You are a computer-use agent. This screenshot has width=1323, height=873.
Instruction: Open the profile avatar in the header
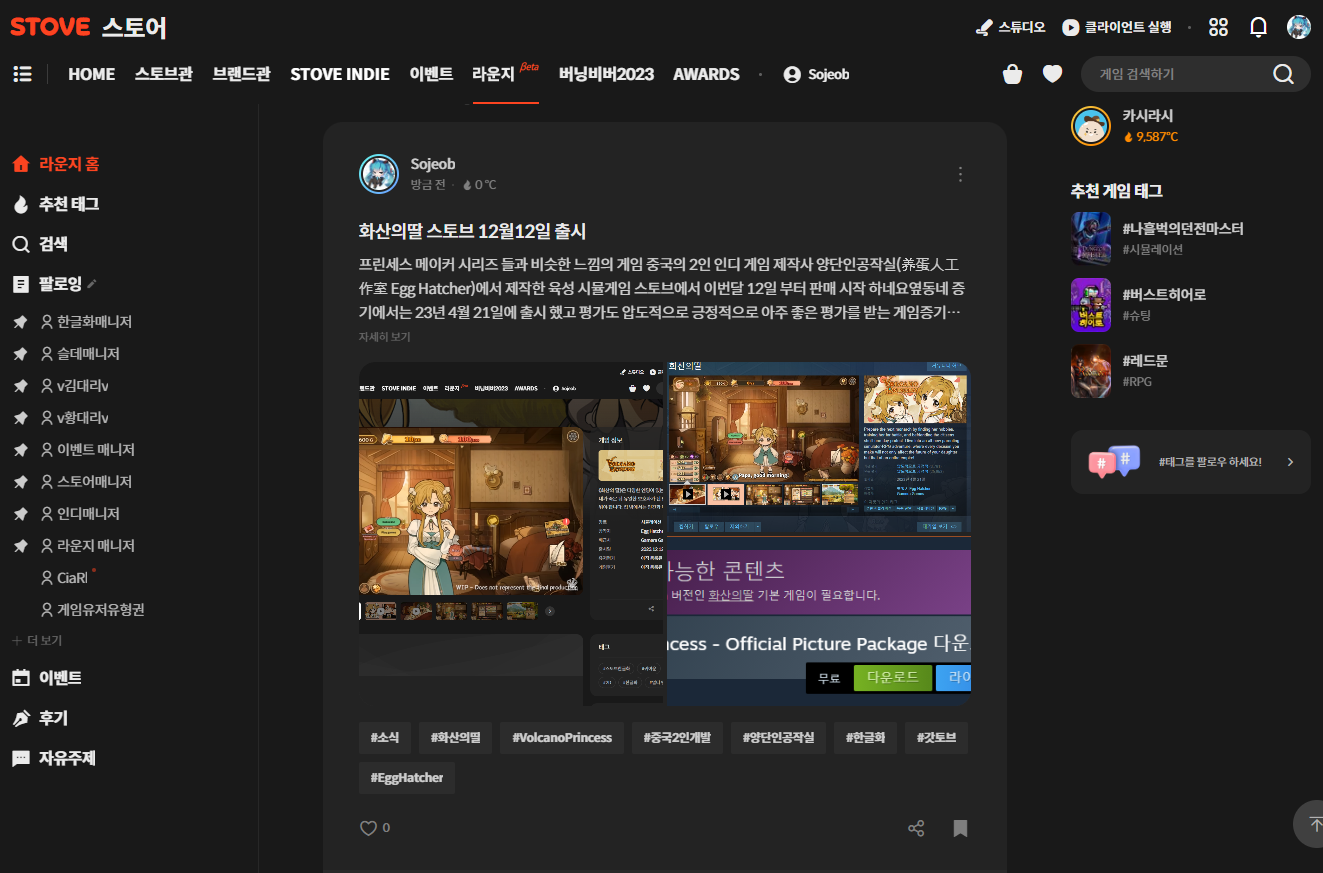[1299, 27]
